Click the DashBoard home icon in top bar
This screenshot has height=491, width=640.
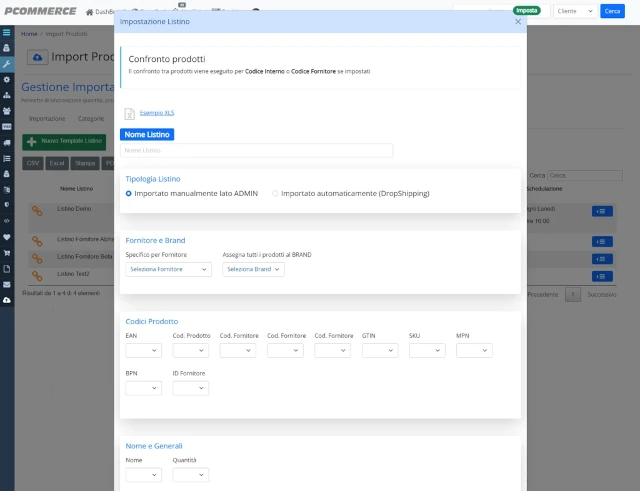click(89, 12)
